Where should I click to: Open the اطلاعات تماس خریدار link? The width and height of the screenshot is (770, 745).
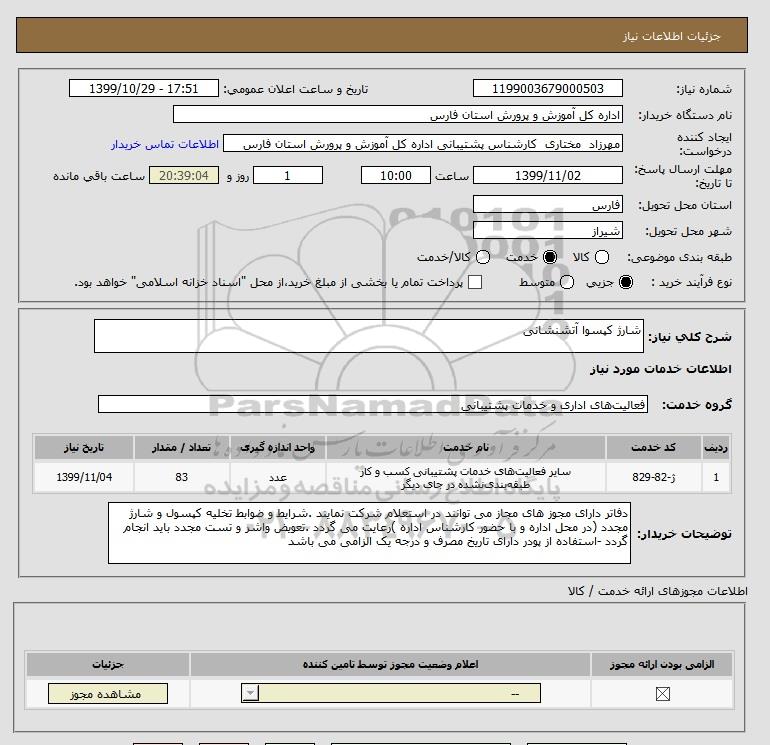click(165, 144)
